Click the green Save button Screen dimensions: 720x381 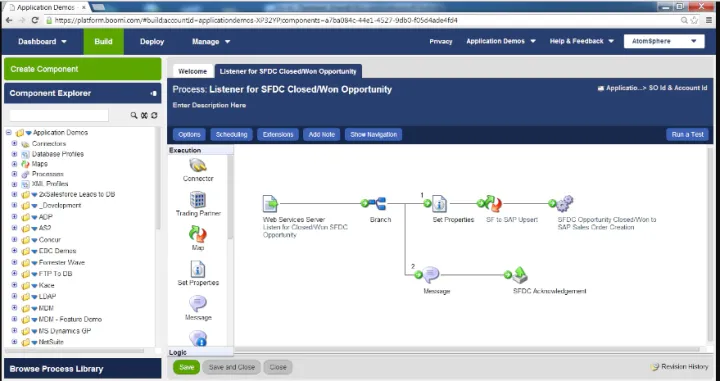(186, 367)
